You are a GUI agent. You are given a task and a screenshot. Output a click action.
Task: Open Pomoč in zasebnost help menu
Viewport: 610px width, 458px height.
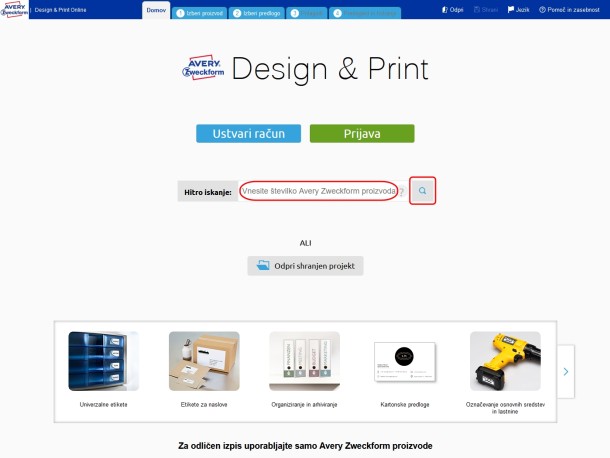pyautogui.click(x=569, y=10)
